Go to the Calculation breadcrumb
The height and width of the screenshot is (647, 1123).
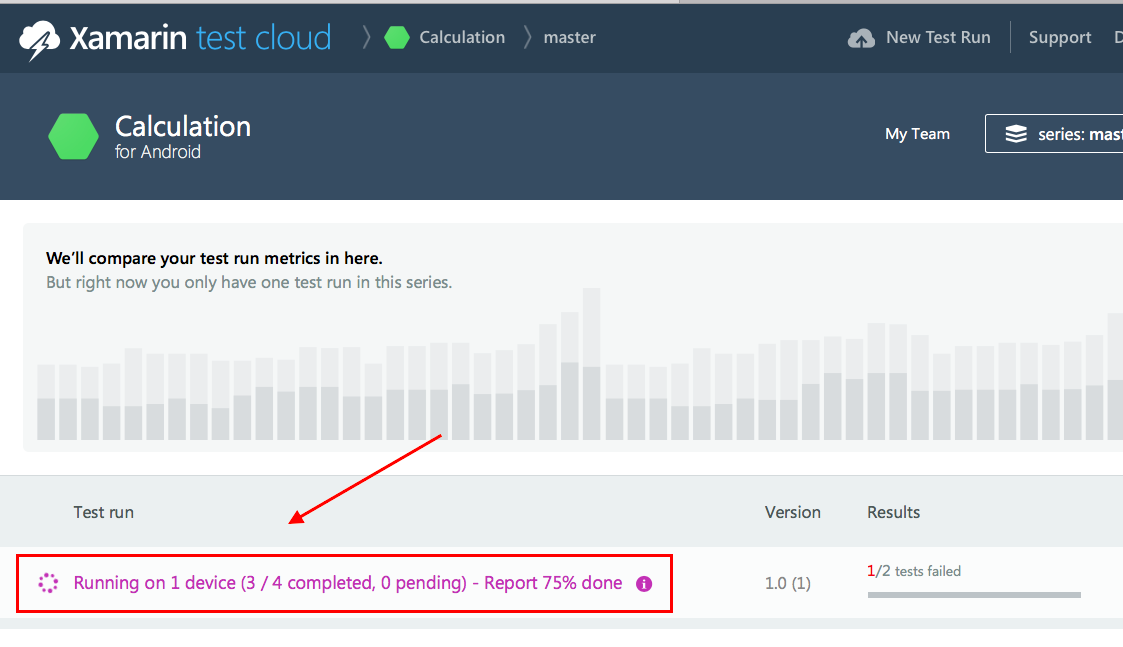click(462, 37)
